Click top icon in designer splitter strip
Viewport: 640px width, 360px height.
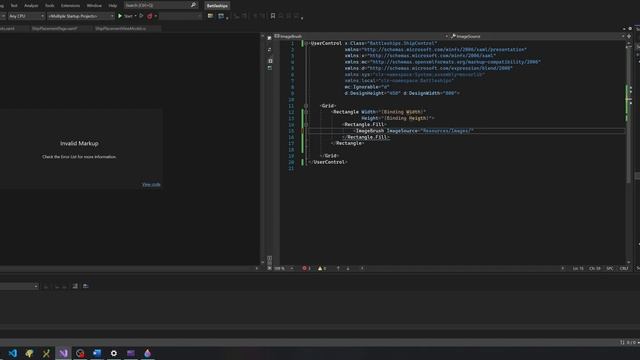pyautogui.click(x=269, y=38)
